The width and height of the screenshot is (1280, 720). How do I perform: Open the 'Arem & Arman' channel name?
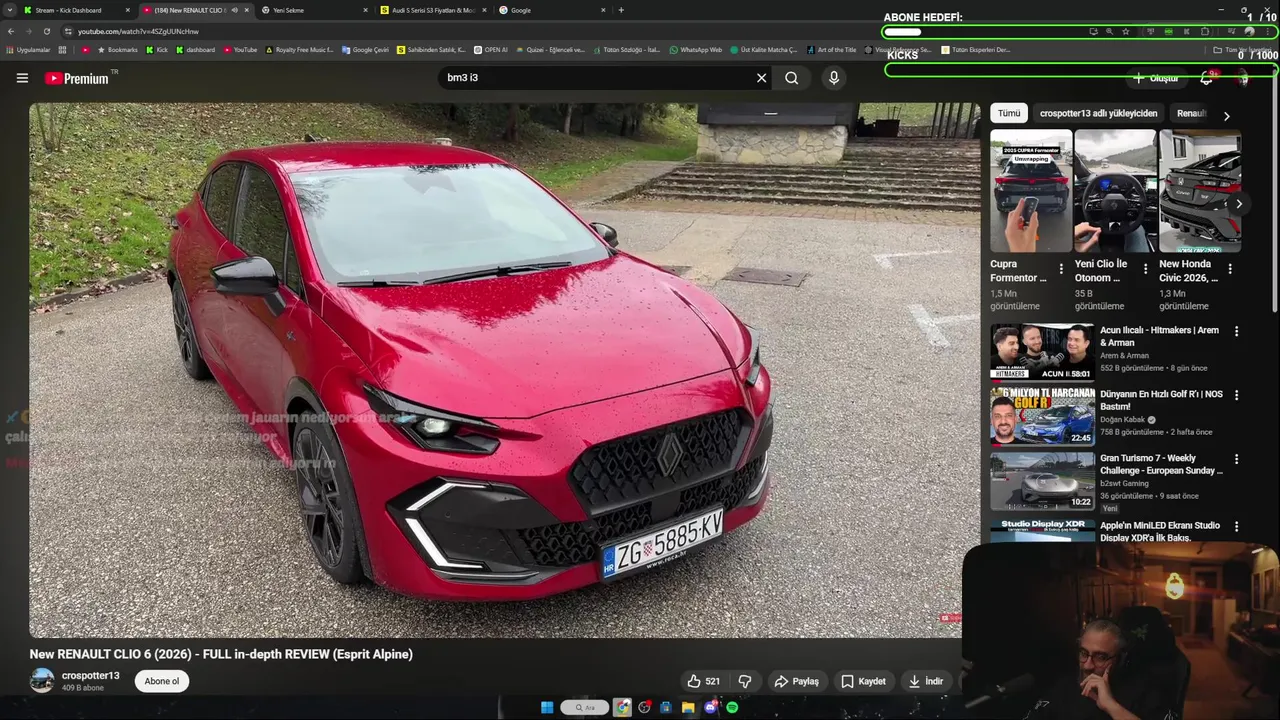[x=1124, y=355]
